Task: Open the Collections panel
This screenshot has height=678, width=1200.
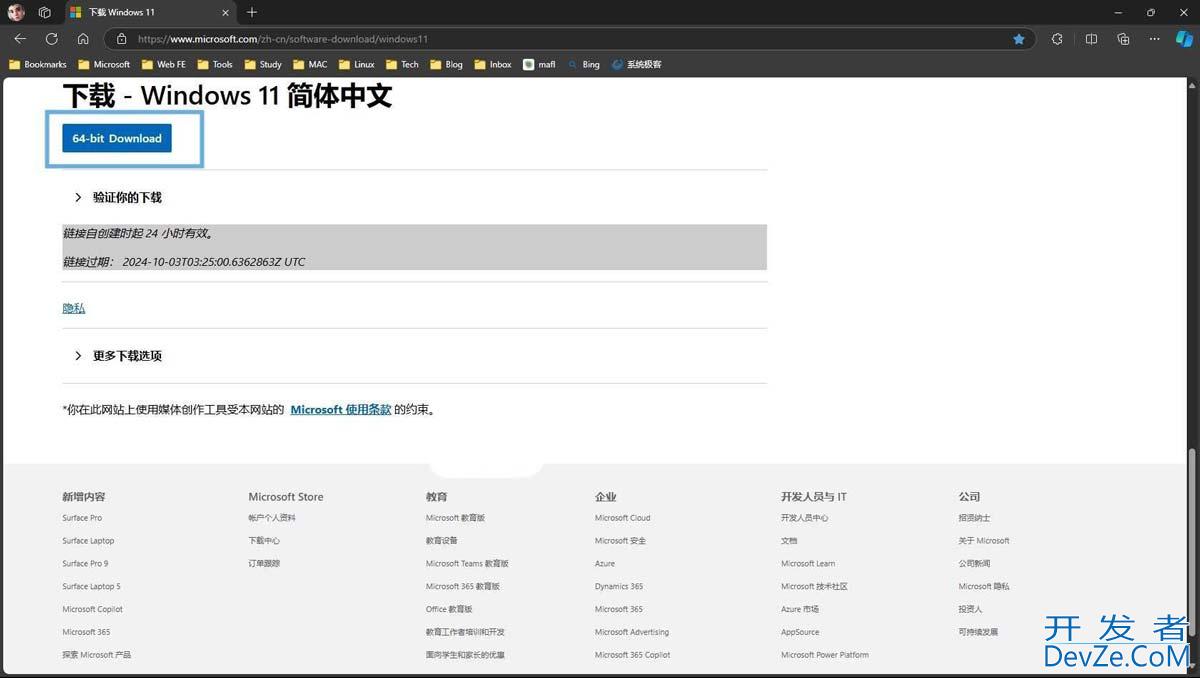Action: (1123, 39)
